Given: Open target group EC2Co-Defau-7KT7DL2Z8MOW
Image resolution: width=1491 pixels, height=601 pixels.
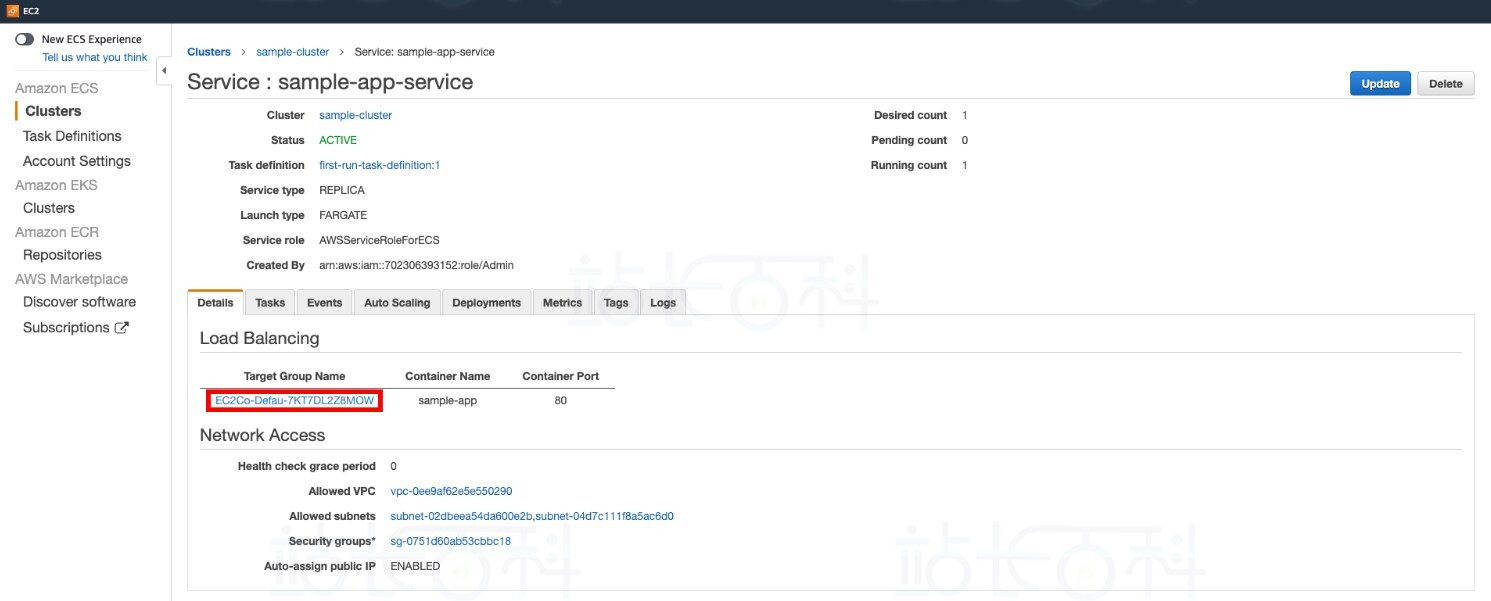Looking at the screenshot, I should point(294,401).
